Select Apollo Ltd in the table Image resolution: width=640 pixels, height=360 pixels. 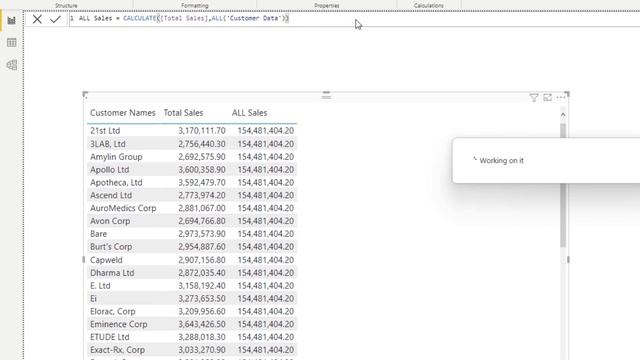[x=109, y=170]
